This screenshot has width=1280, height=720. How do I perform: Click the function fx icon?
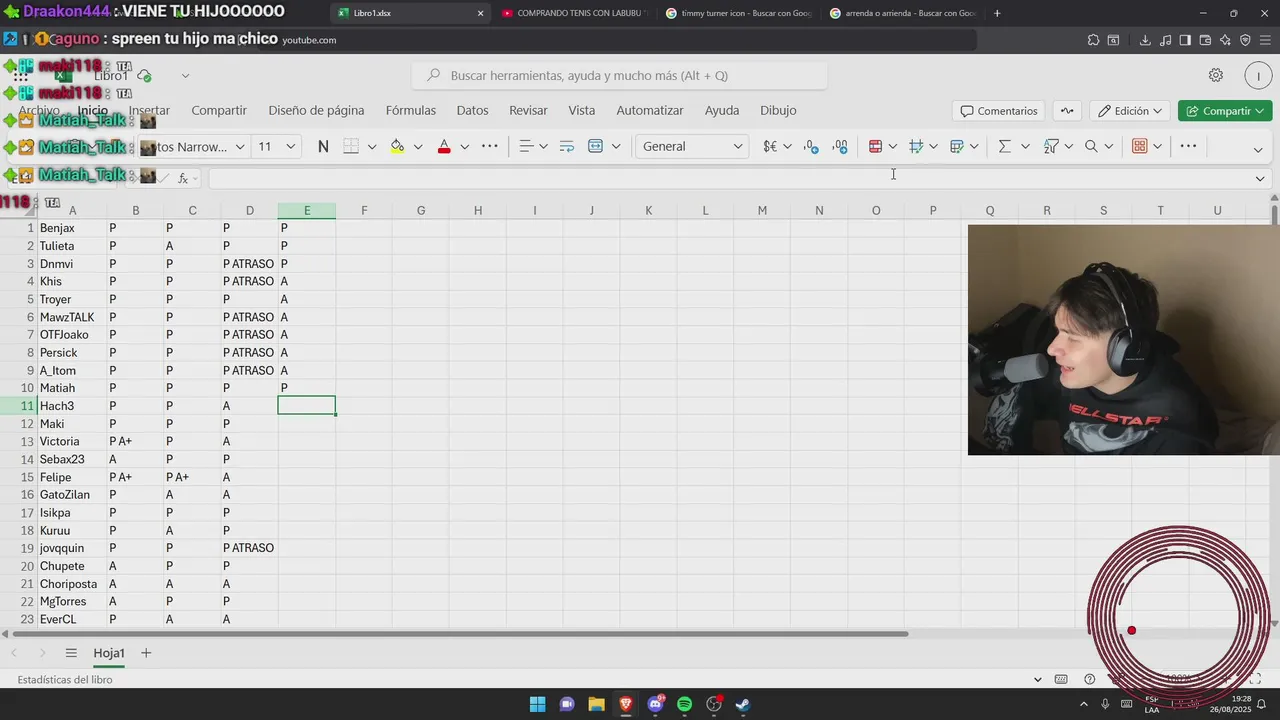tap(183, 178)
